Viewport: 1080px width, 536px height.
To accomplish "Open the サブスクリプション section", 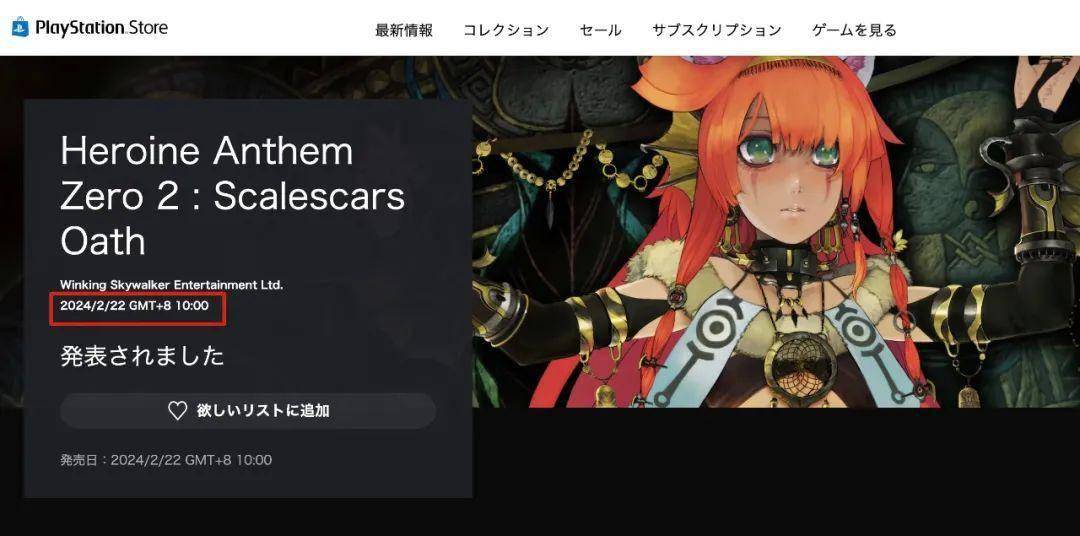I will click(716, 30).
